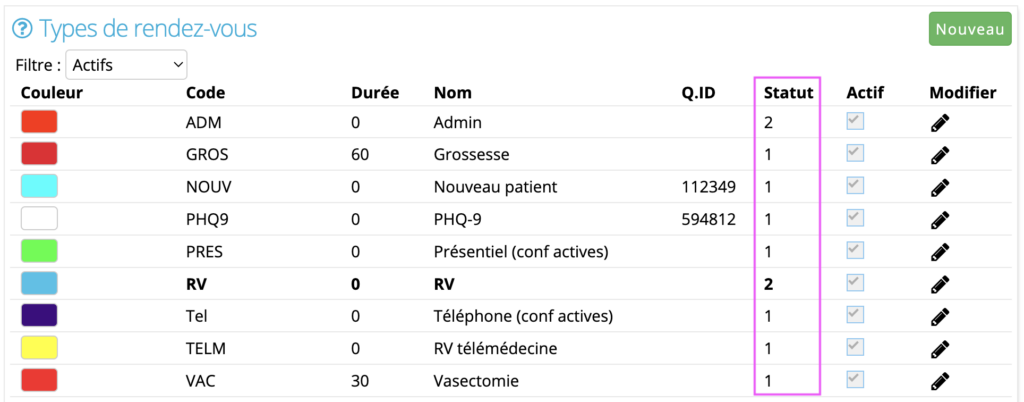
Task: Create a new type with Nouveau button
Action: [x=970, y=29]
